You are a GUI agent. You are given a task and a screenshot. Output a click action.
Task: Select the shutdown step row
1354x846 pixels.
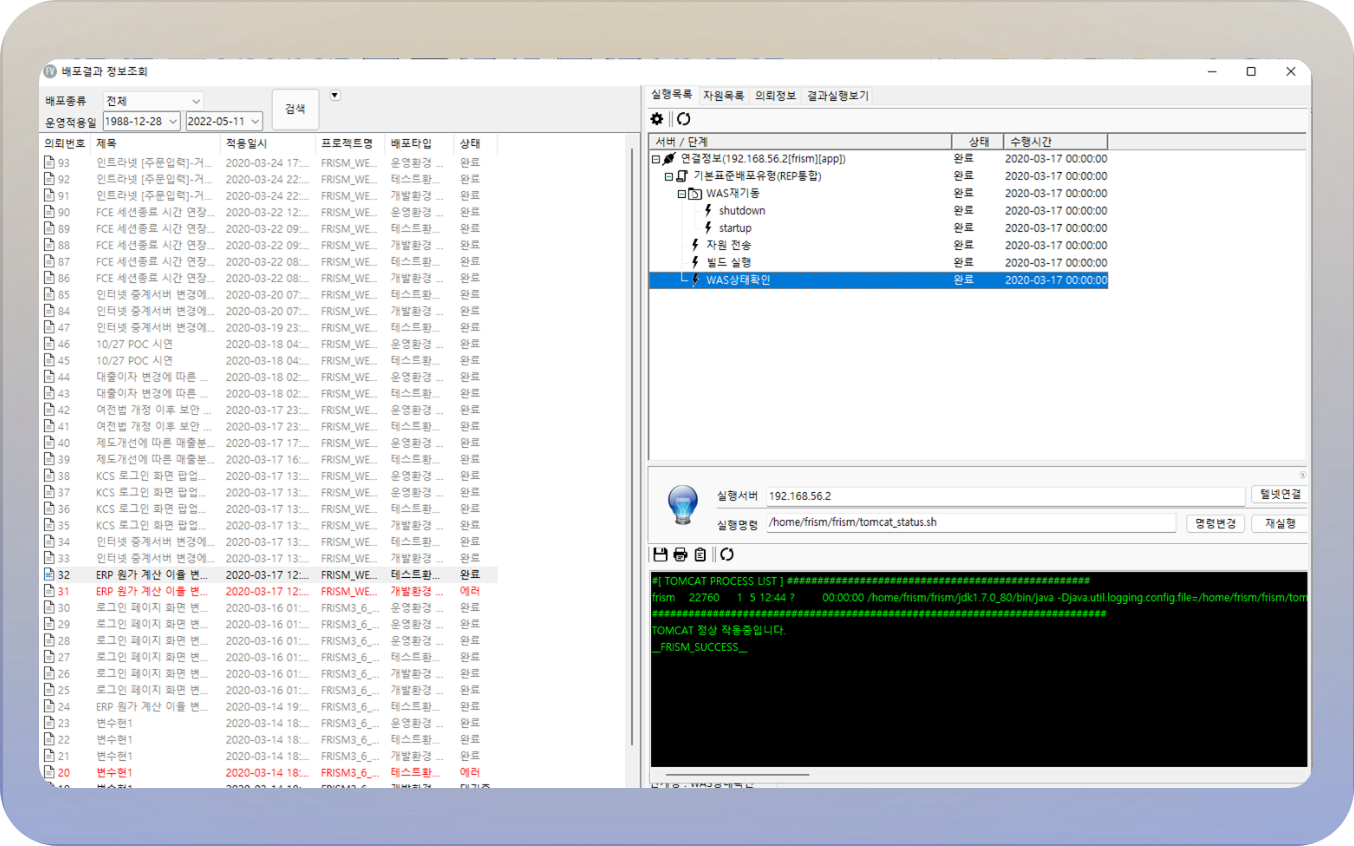click(878, 211)
